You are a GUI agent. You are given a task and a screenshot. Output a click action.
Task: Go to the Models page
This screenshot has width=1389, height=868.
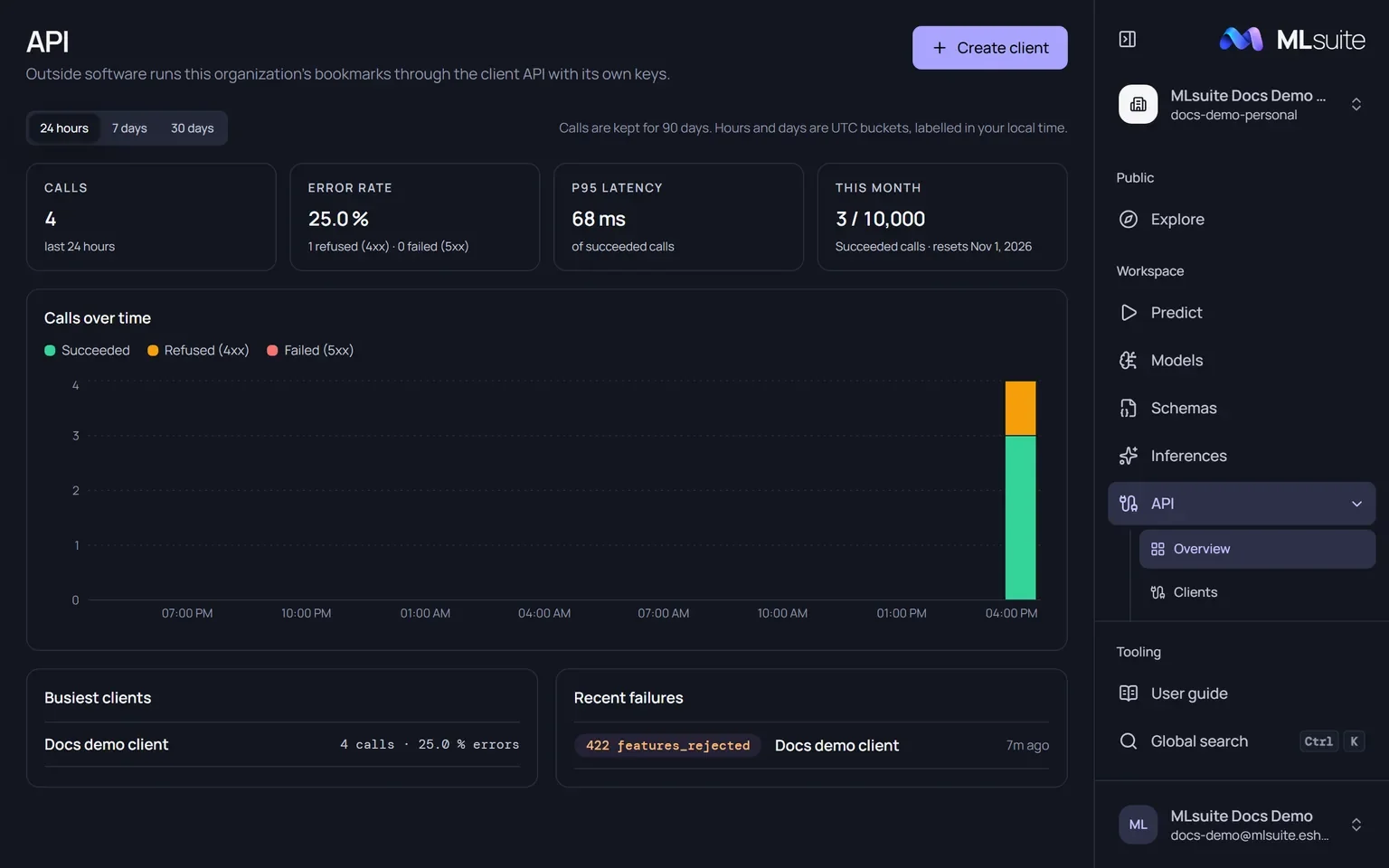pos(1242,360)
